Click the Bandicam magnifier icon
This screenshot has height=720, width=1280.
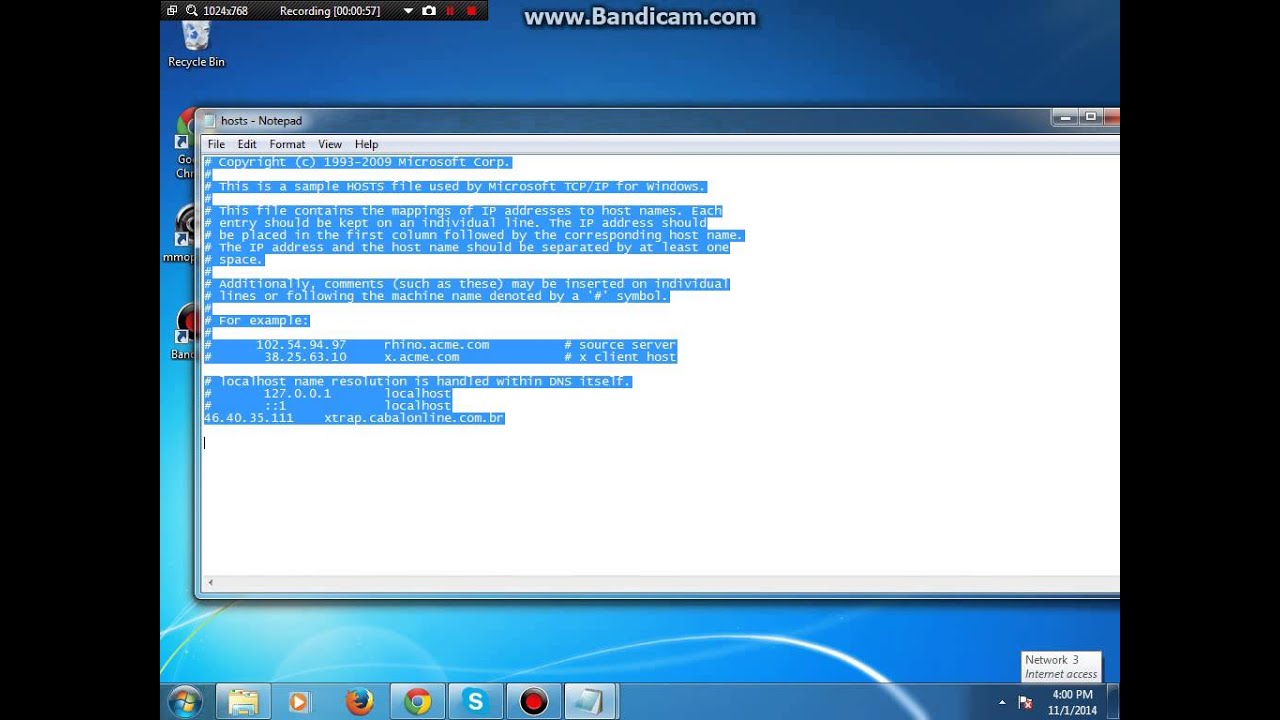pos(192,11)
